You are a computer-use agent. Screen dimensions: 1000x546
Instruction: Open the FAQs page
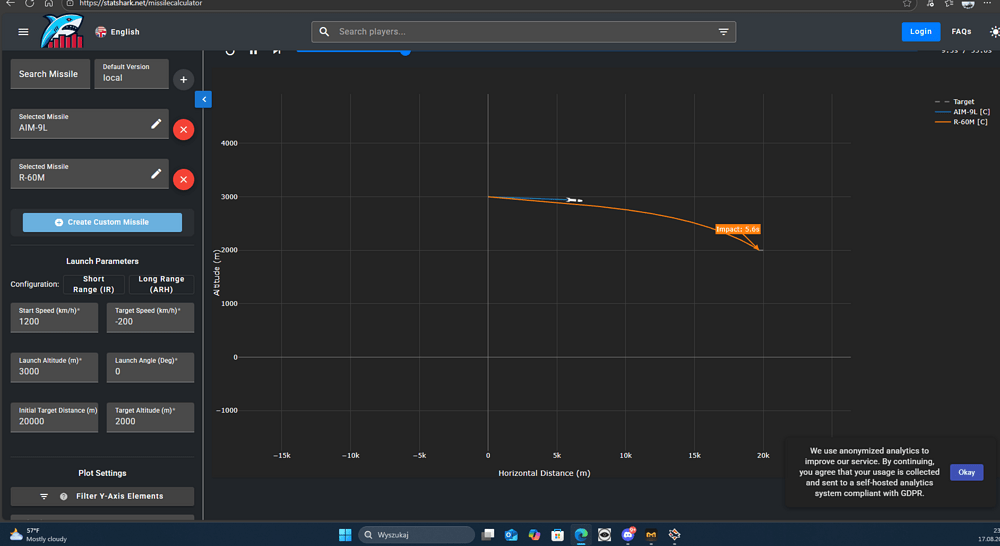click(961, 31)
